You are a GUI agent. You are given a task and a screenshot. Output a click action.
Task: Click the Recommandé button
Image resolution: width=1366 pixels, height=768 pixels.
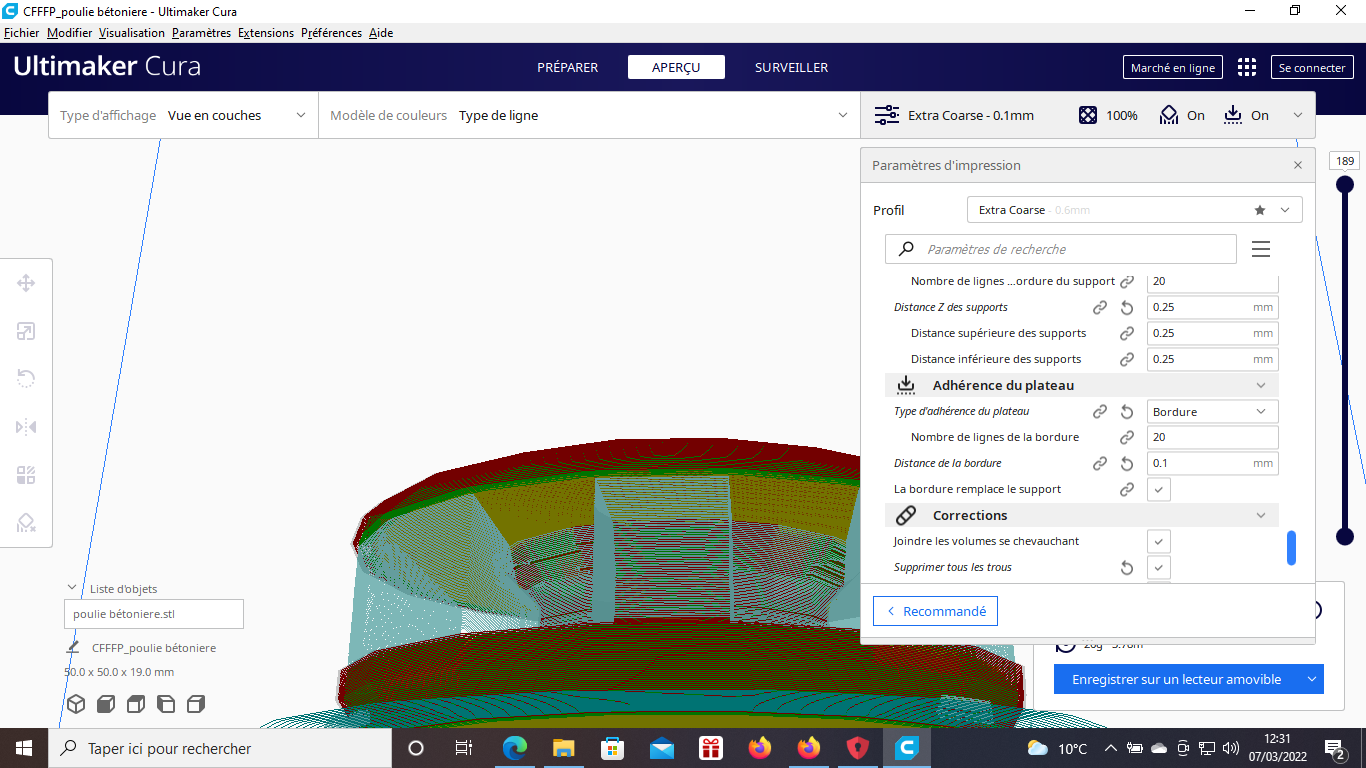pyautogui.click(x=935, y=611)
